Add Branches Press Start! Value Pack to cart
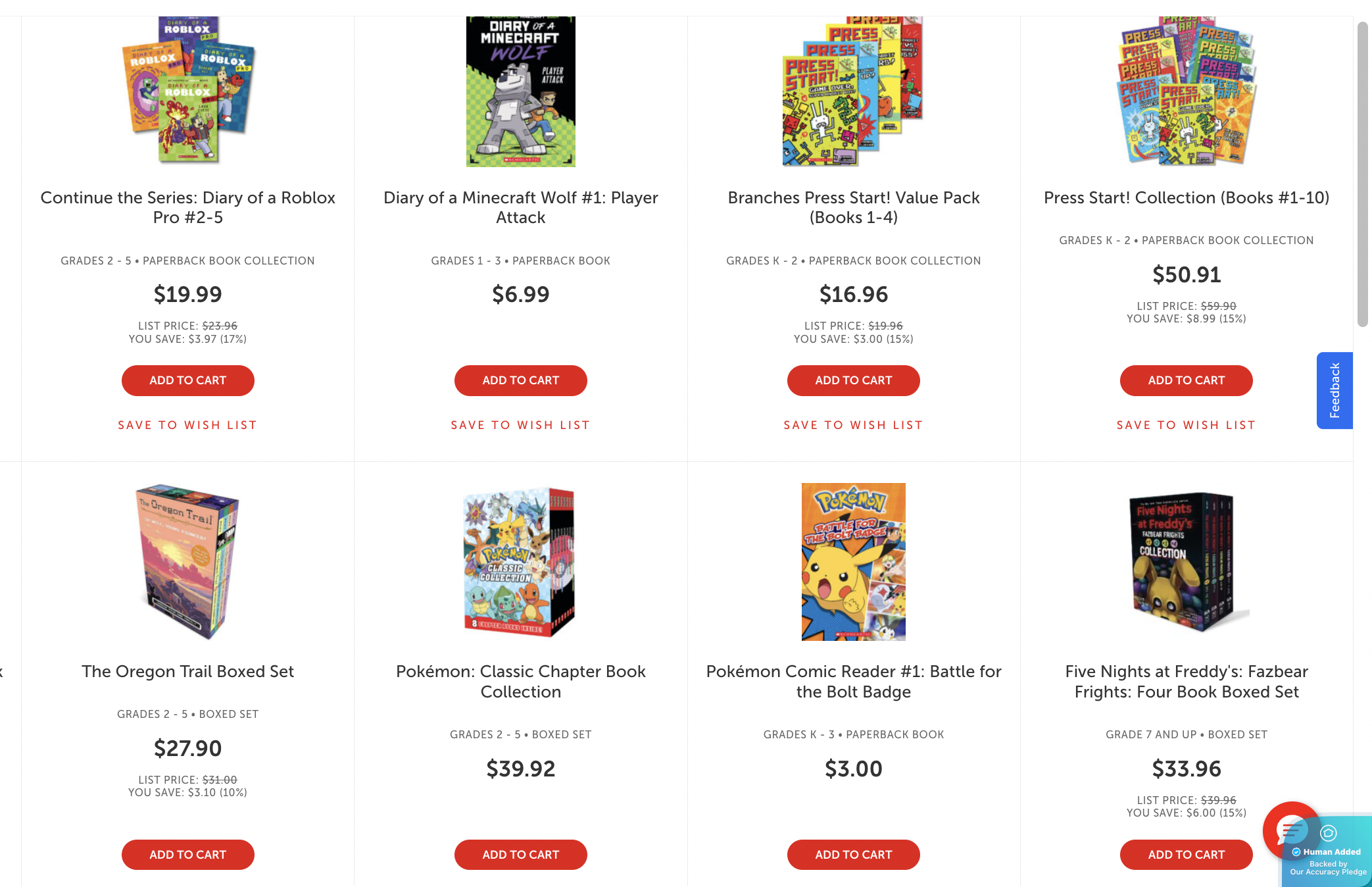 (853, 380)
